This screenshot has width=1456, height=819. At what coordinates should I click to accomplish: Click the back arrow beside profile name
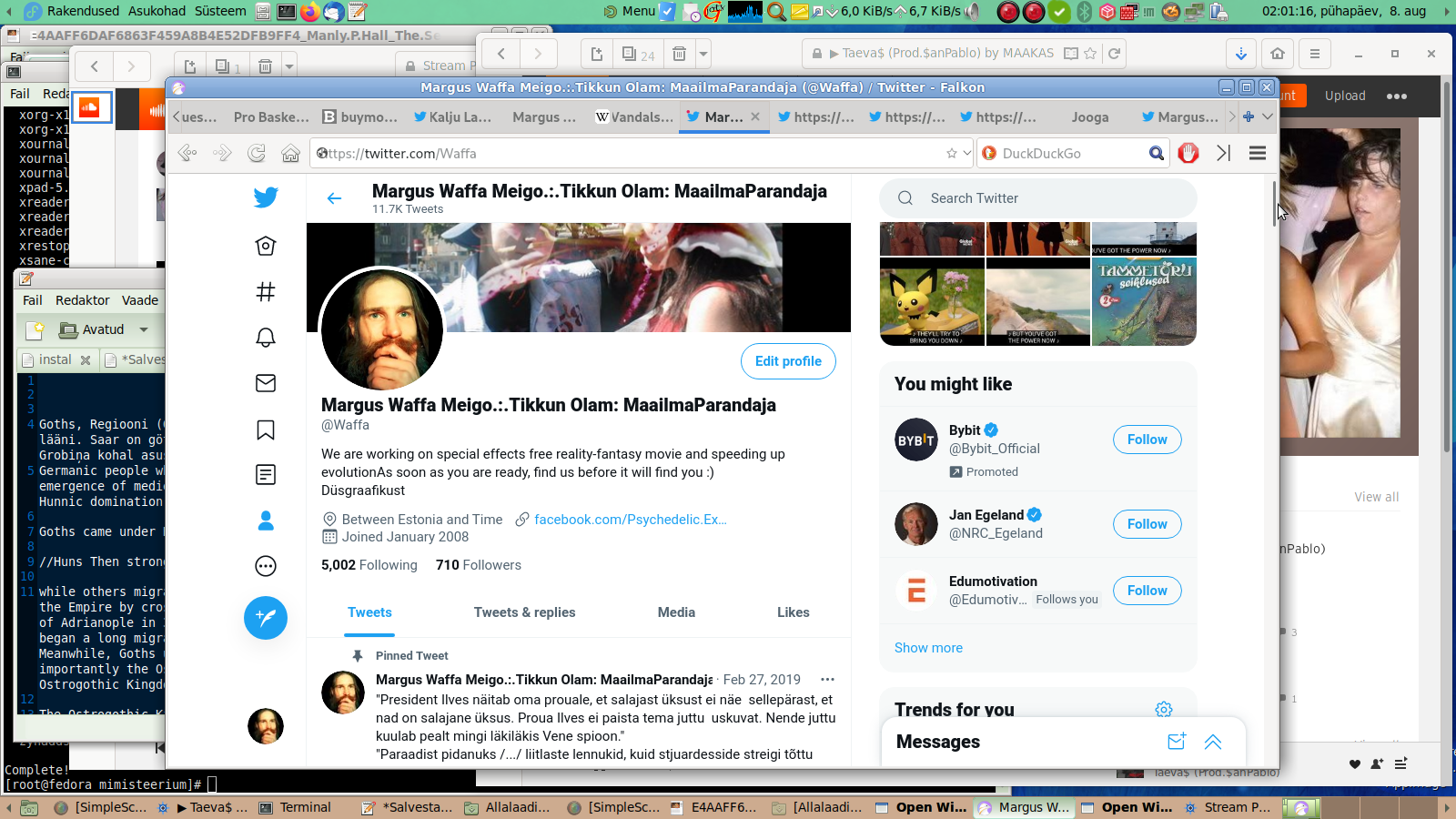coord(334,198)
